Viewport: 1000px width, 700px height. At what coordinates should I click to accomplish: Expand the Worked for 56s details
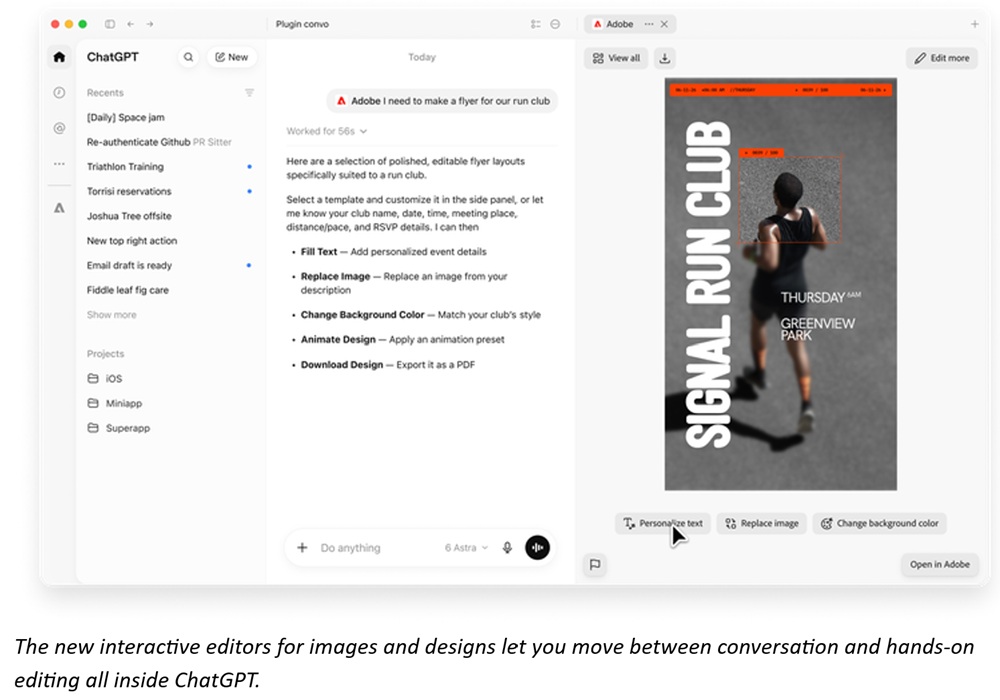tap(327, 131)
